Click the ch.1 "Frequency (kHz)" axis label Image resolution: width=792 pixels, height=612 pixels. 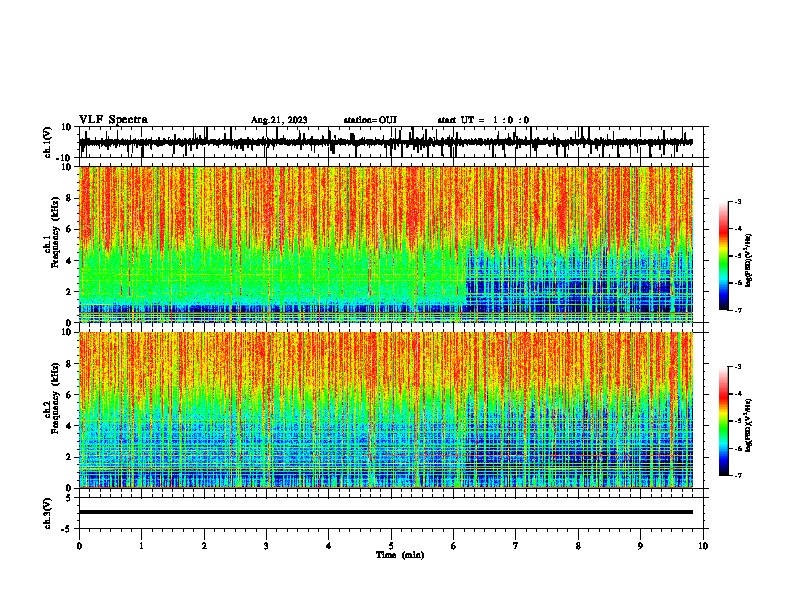(55, 232)
